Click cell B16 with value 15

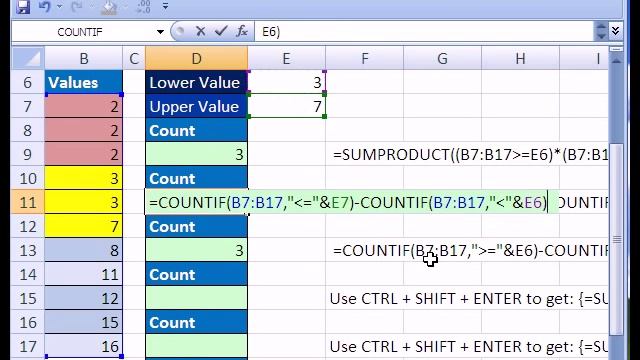click(84, 322)
